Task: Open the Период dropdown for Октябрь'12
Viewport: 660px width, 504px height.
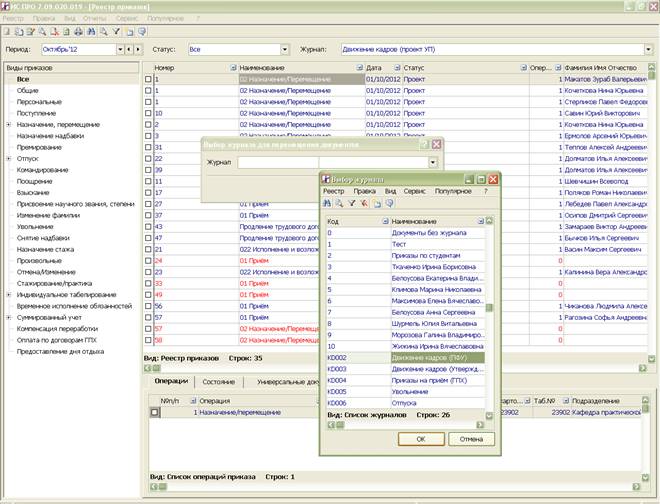Action: (x=120, y=50)
